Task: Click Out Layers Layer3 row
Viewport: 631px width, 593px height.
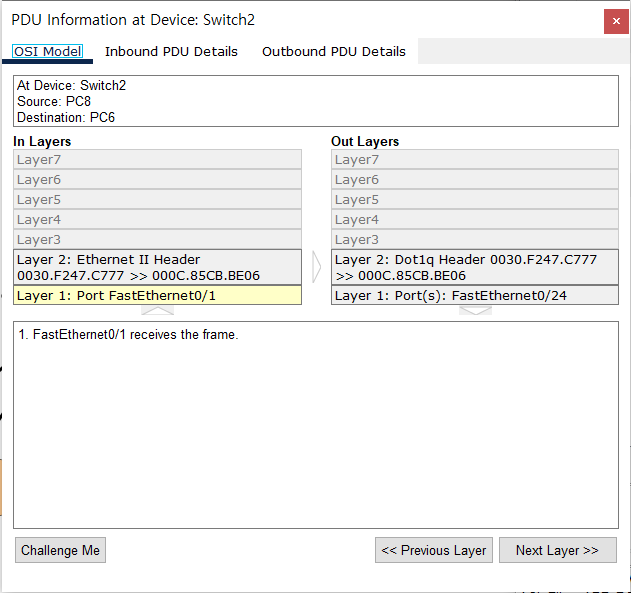Action: 475,239
